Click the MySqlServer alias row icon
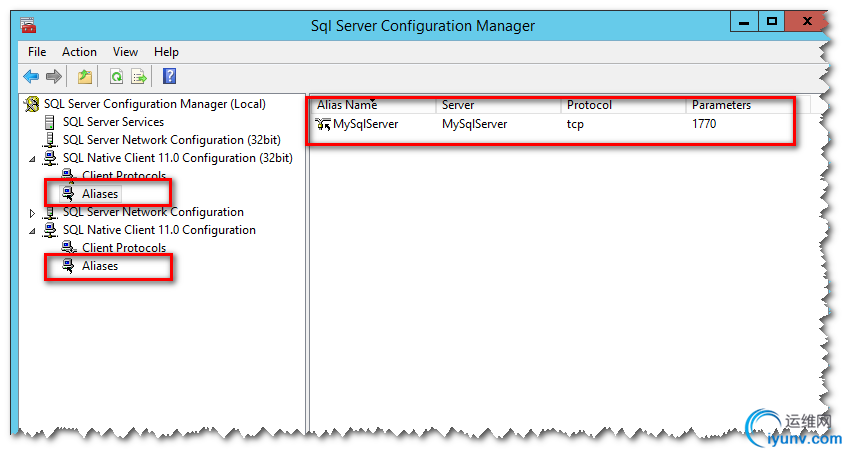The width and height of the screenshot is (848, 455). (323, 124)
